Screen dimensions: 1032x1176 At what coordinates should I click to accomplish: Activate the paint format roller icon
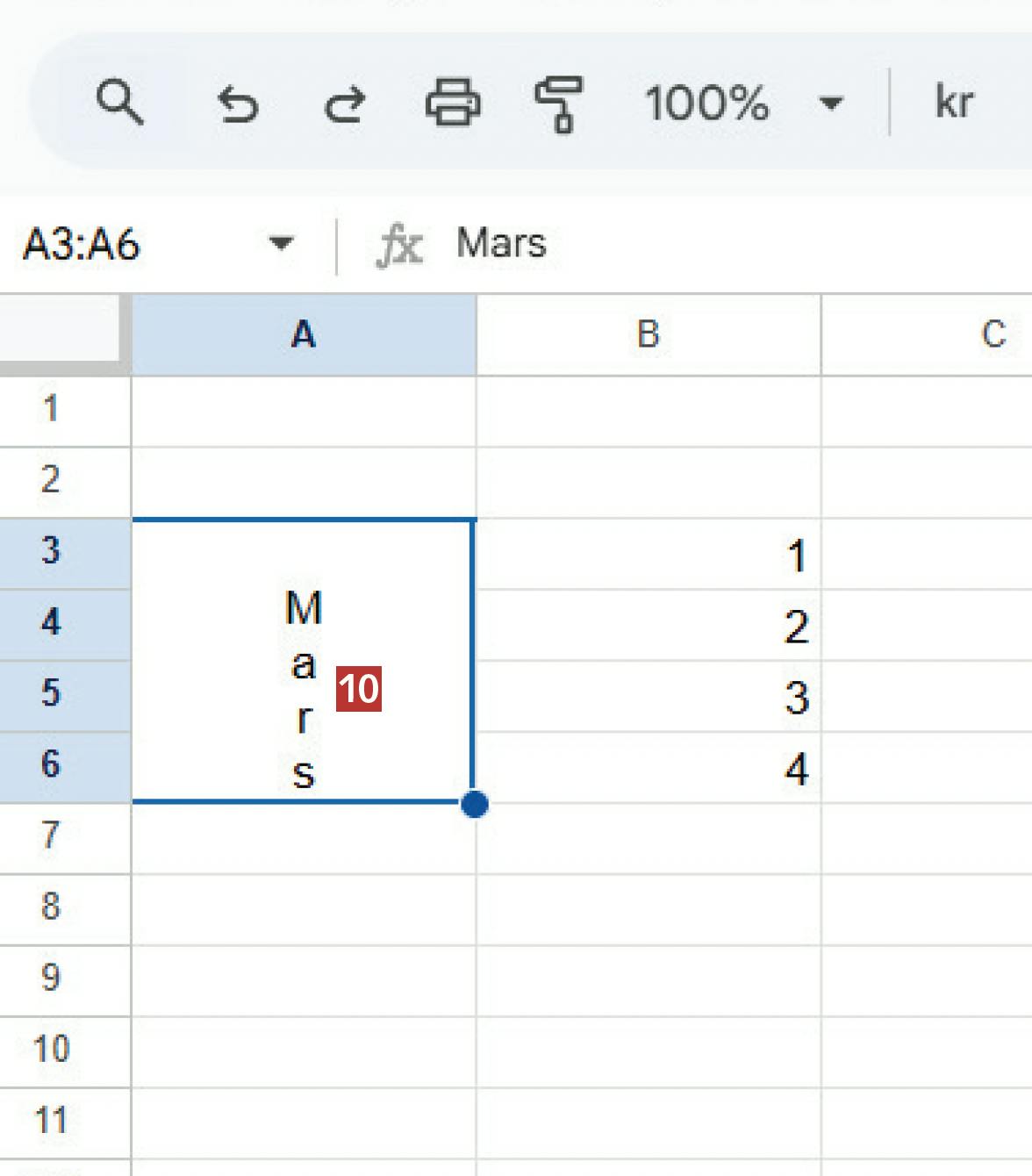pyautogui.click(x=559, y=104)
